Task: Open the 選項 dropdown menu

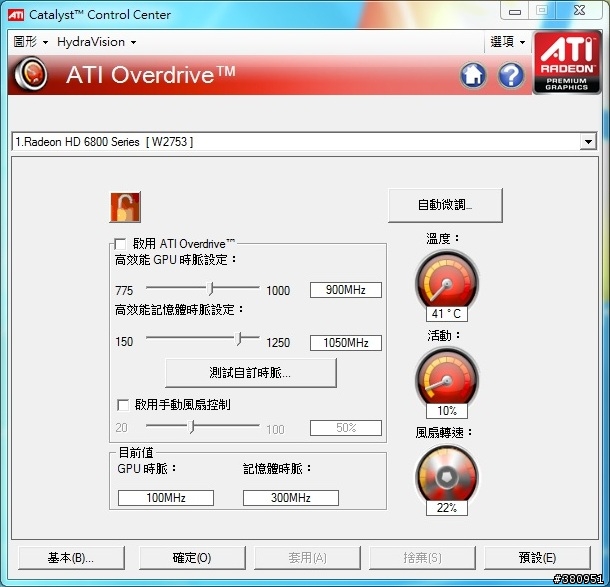Action: pos(508,42)
